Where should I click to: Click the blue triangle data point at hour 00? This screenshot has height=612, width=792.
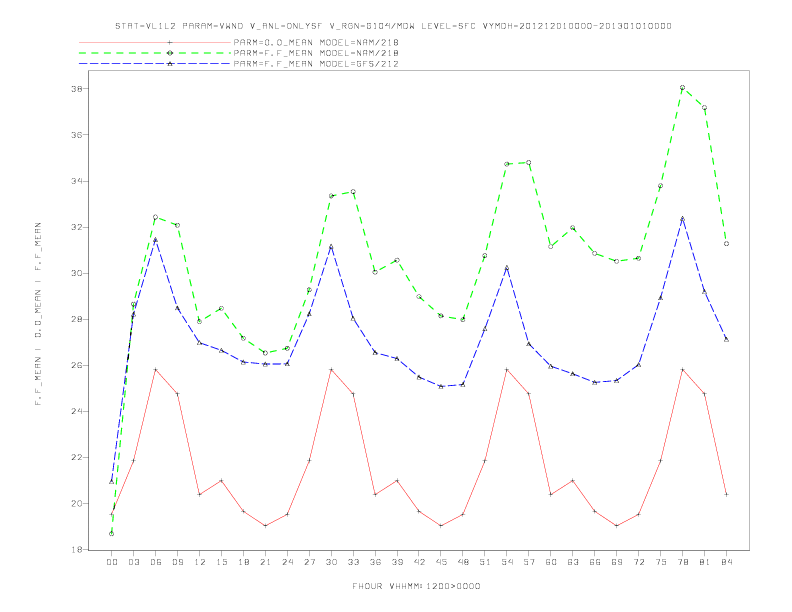pos(112,481)
